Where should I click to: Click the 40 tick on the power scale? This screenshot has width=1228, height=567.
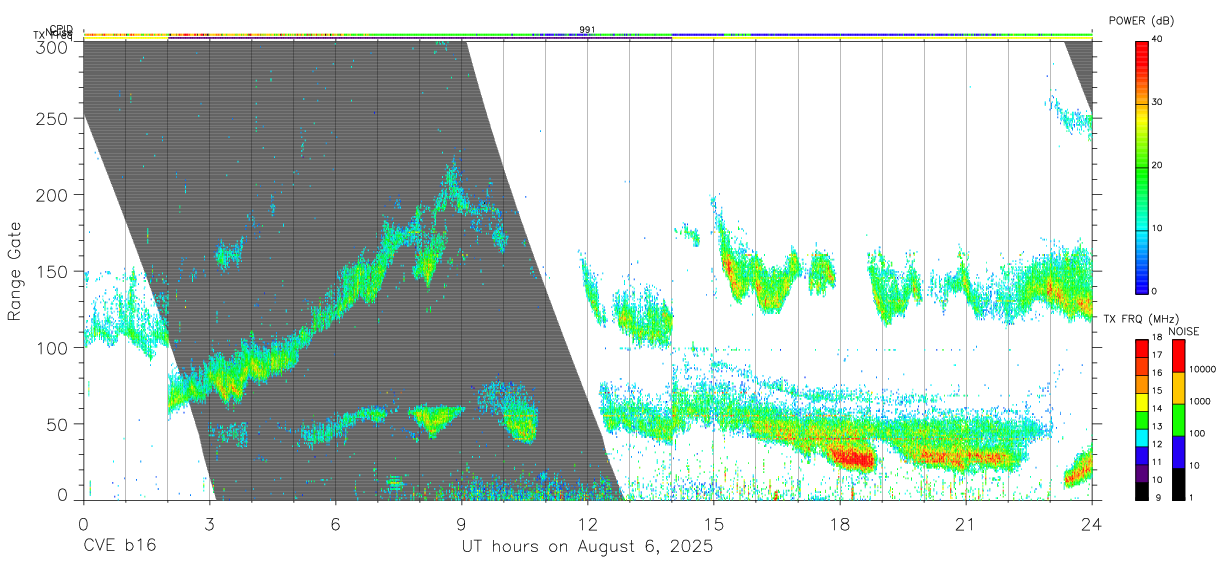[1158, 39]
